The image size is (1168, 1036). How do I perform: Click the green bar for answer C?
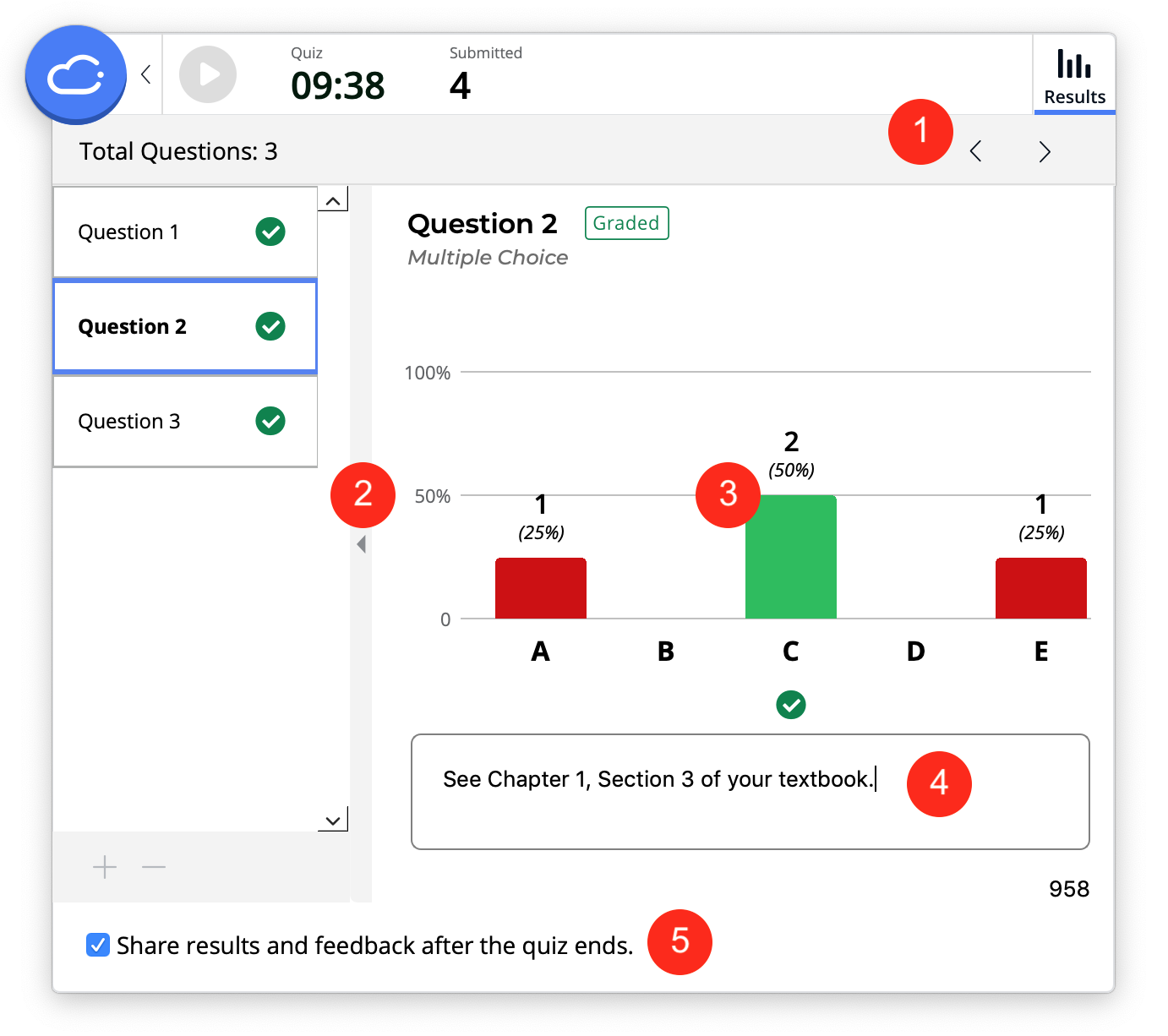point(790,558)
